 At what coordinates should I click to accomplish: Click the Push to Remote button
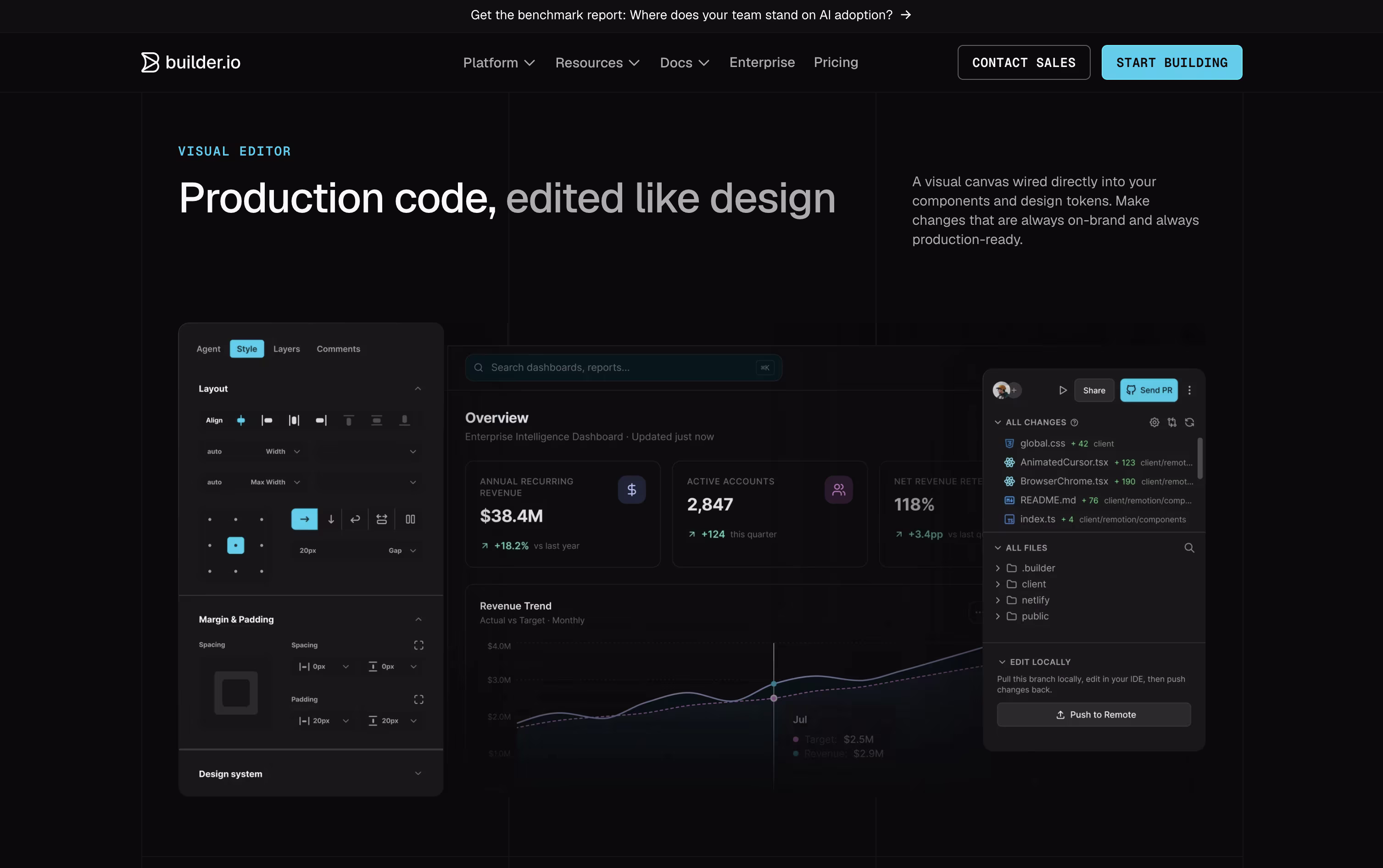coord(1093,715)
